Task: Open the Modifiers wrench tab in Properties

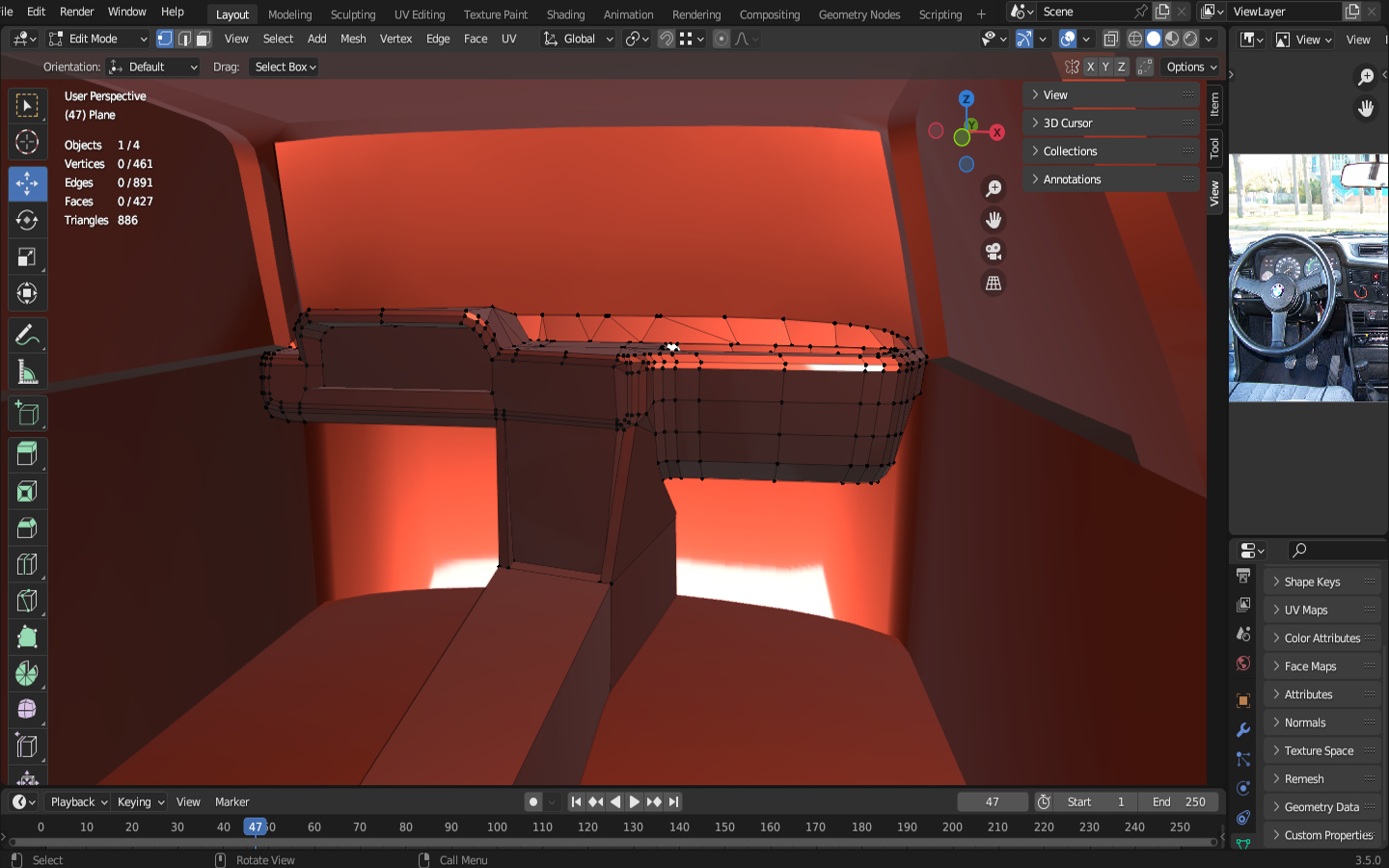Action: [x=1243, y=730]
